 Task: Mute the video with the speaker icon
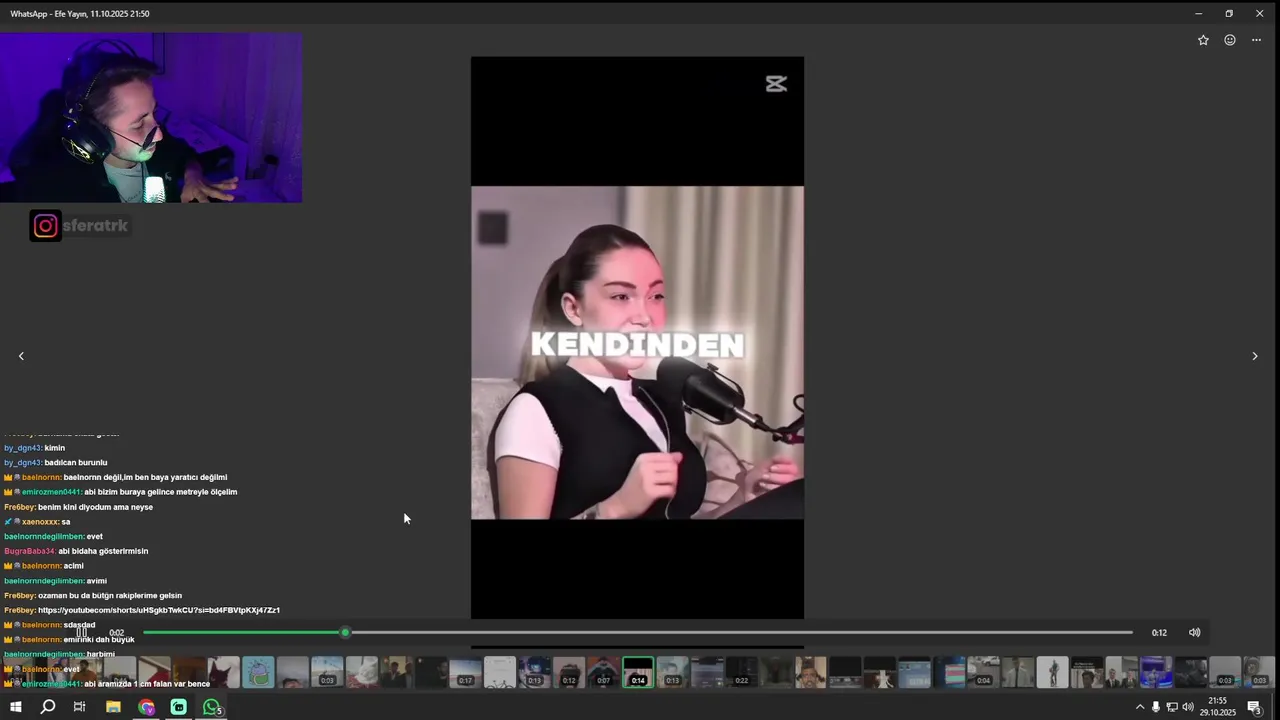point(1194,632)
